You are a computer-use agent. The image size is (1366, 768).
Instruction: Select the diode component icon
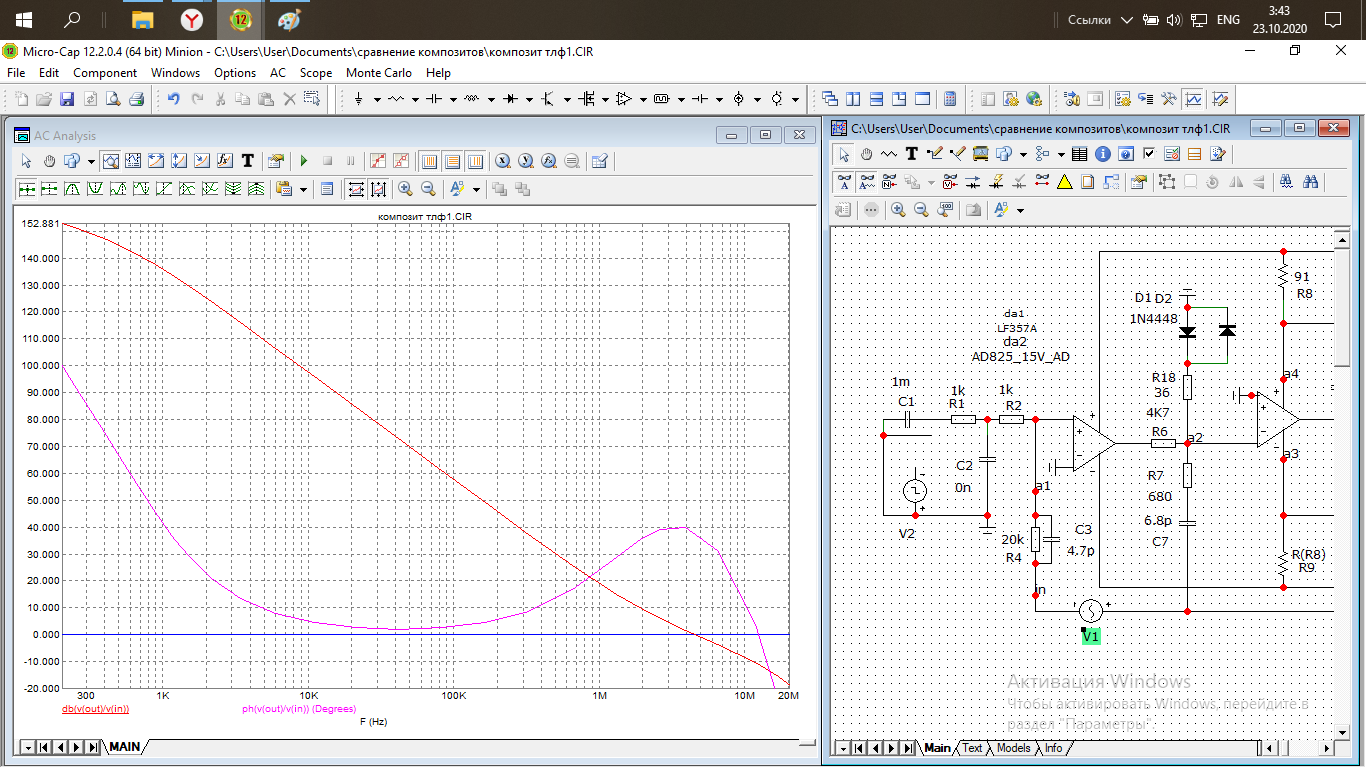[511, 99]
